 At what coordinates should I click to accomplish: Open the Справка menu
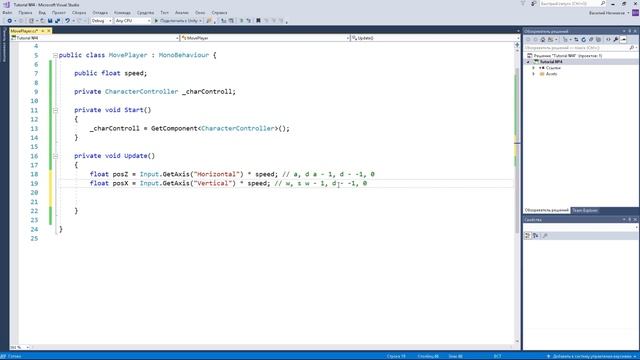(219, 13)
